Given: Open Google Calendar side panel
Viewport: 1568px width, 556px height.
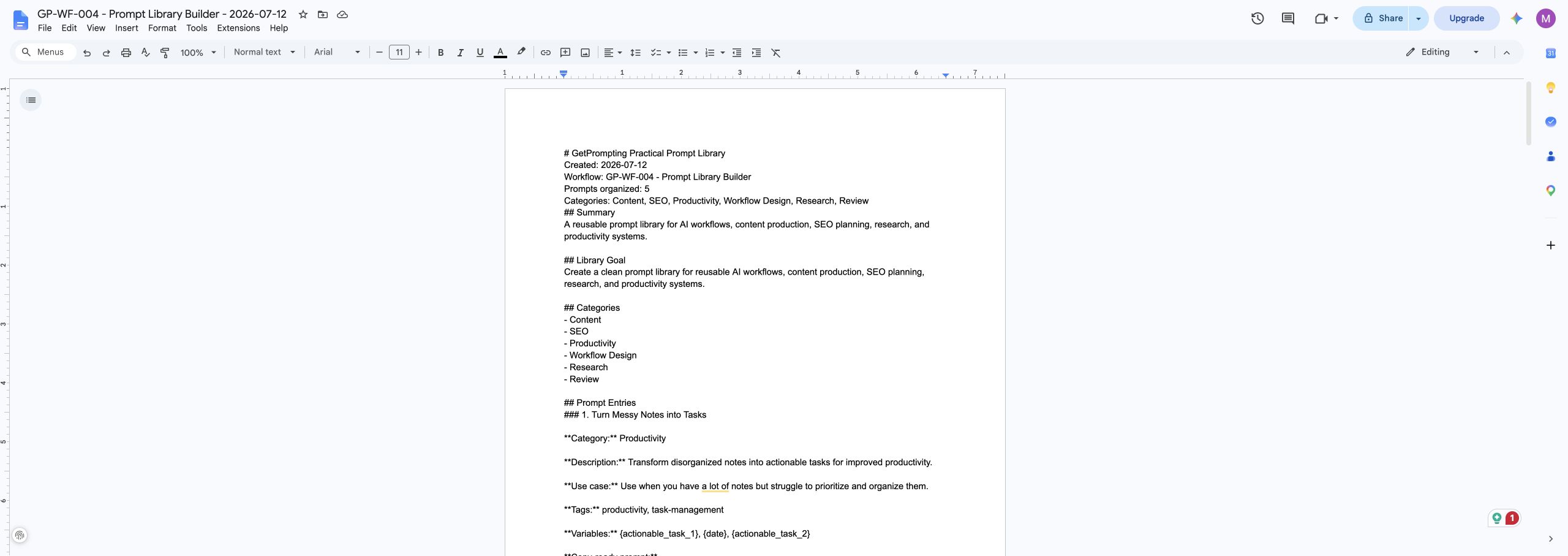Looking at the screenshot, I should point(1551,53).
